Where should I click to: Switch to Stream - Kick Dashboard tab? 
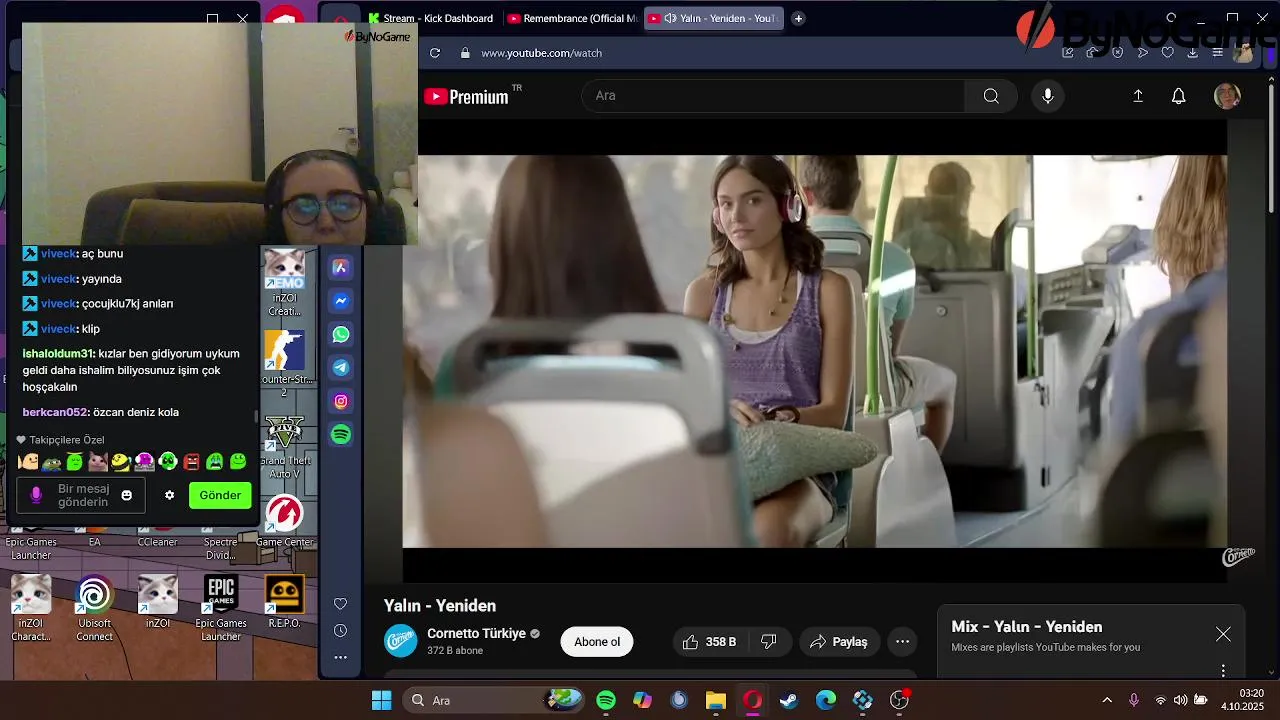tap(430, 18)
